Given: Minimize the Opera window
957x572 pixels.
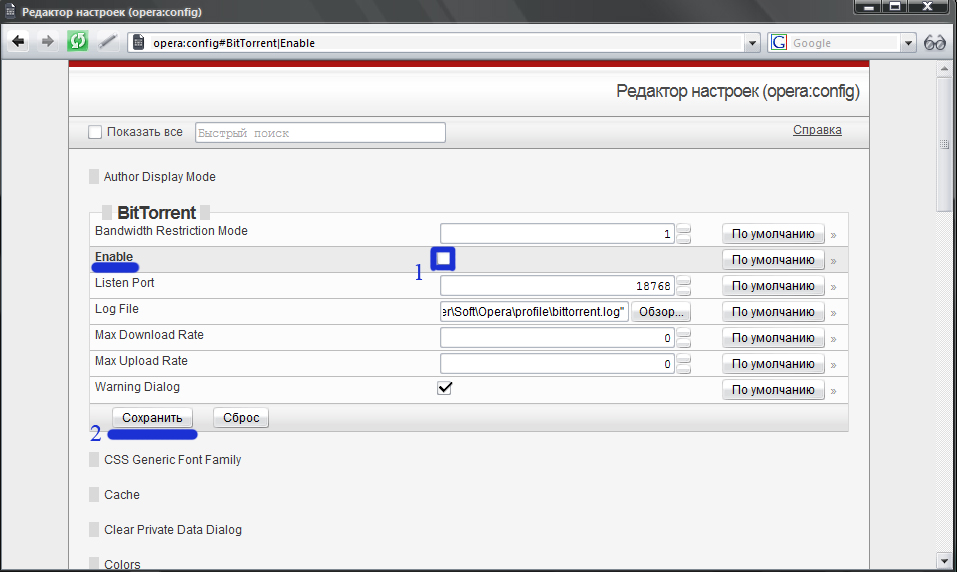Looking at the screenshot, I should click(868, 7).
